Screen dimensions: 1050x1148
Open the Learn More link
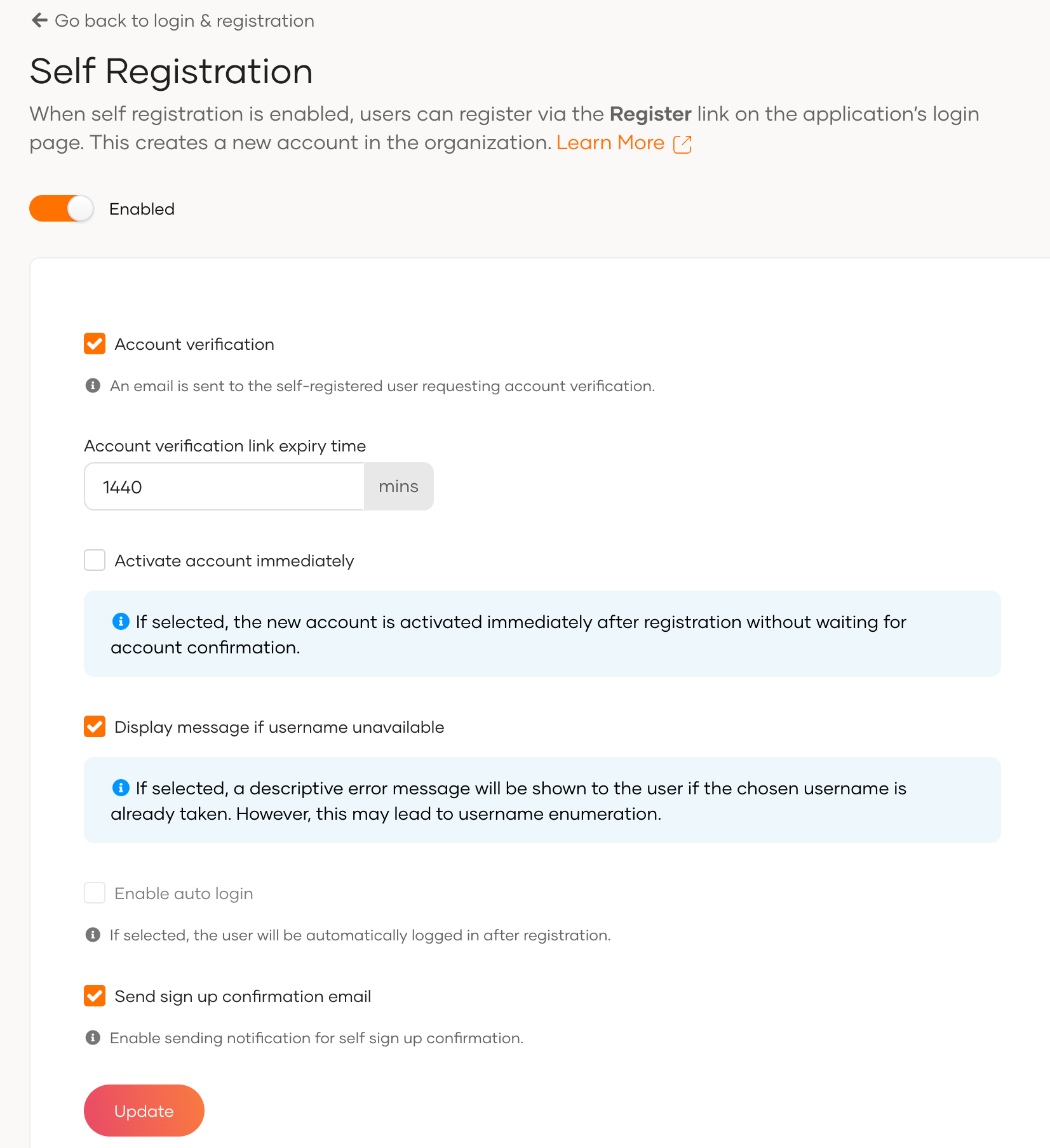tap(610, 142)
